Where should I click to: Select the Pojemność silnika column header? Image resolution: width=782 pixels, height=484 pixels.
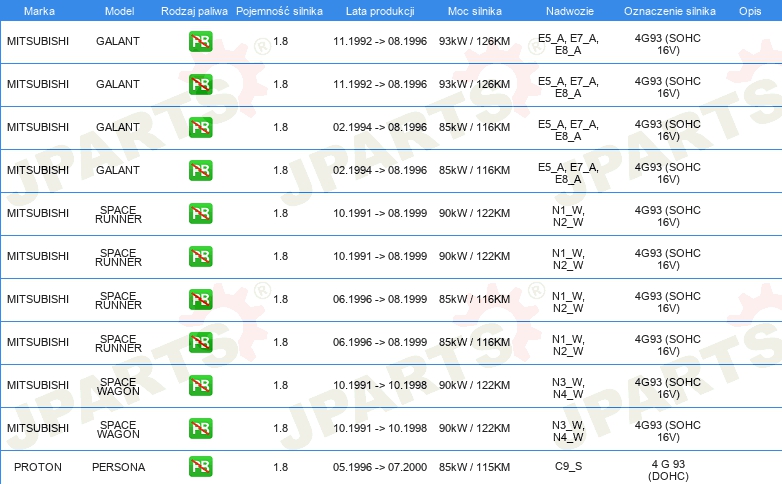click(x=279, y=11)
